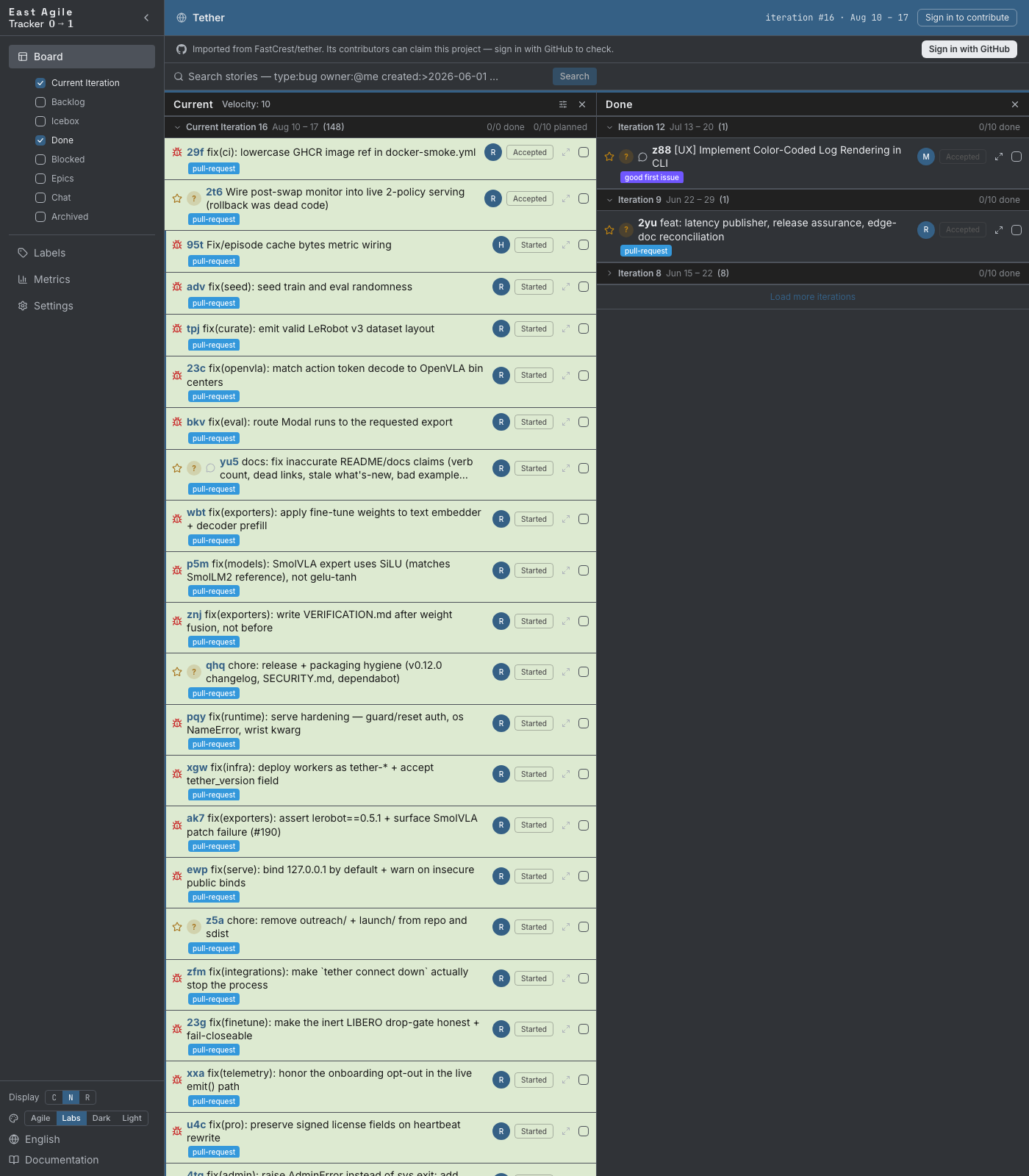Select the Light theme option

(132, 1118)
